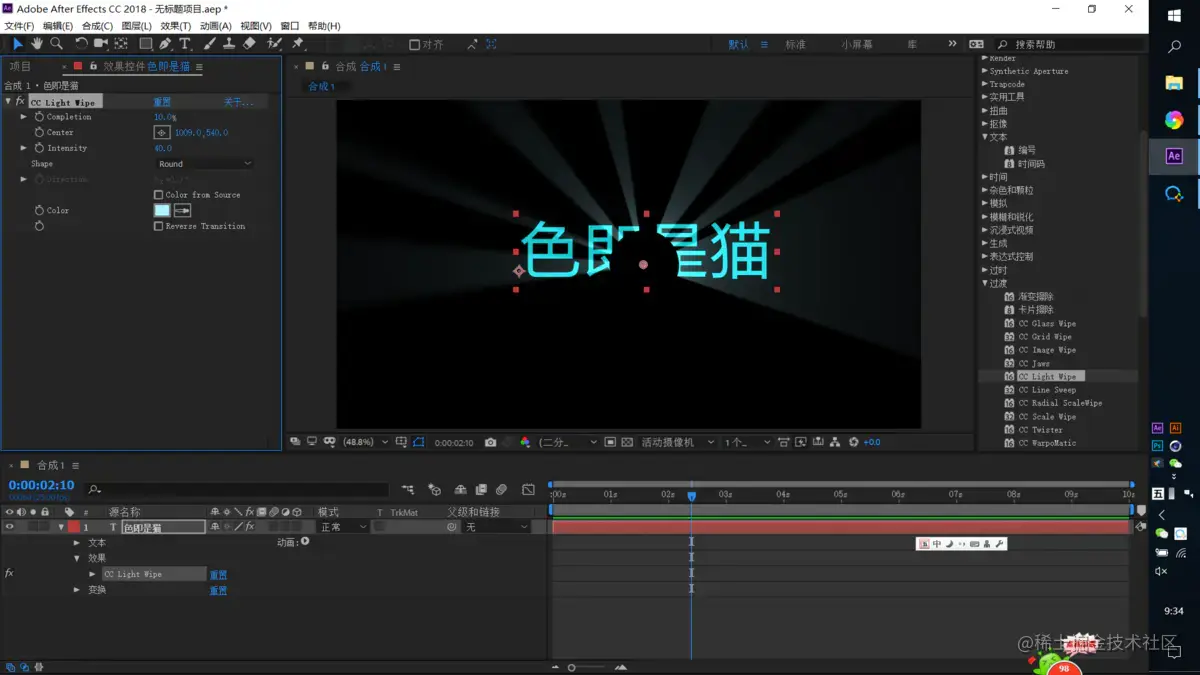This screenshot has width=1200, height=675.
Task: Click the Reset Exposure icon in viewer
Action: (x=853, y=442)
